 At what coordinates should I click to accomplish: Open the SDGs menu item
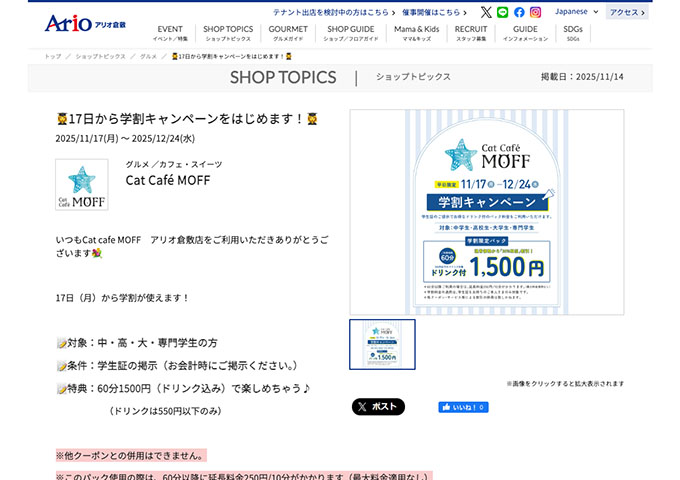click(x=573, y=33)
